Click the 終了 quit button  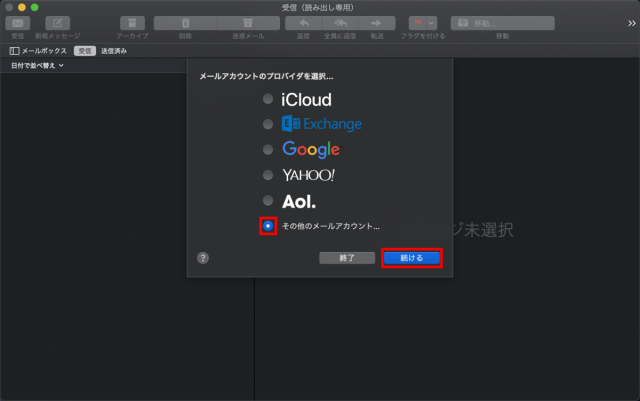coord(345,257)
